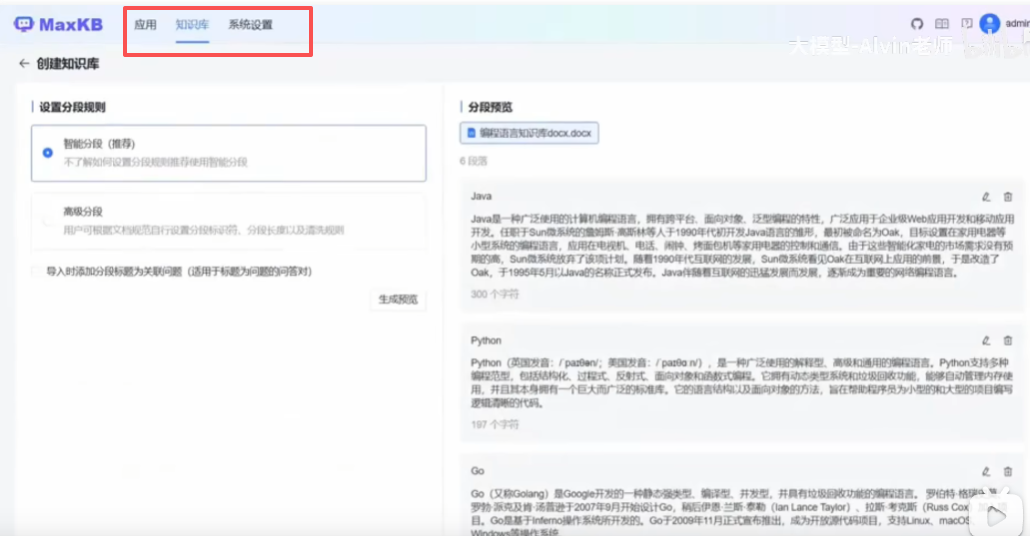
Task: Click the 6 段落 count label
Action: [474, 161]
